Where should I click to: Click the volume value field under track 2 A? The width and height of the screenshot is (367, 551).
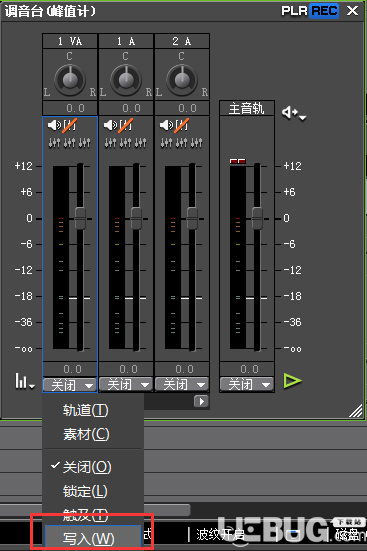[x=182, y=369]
